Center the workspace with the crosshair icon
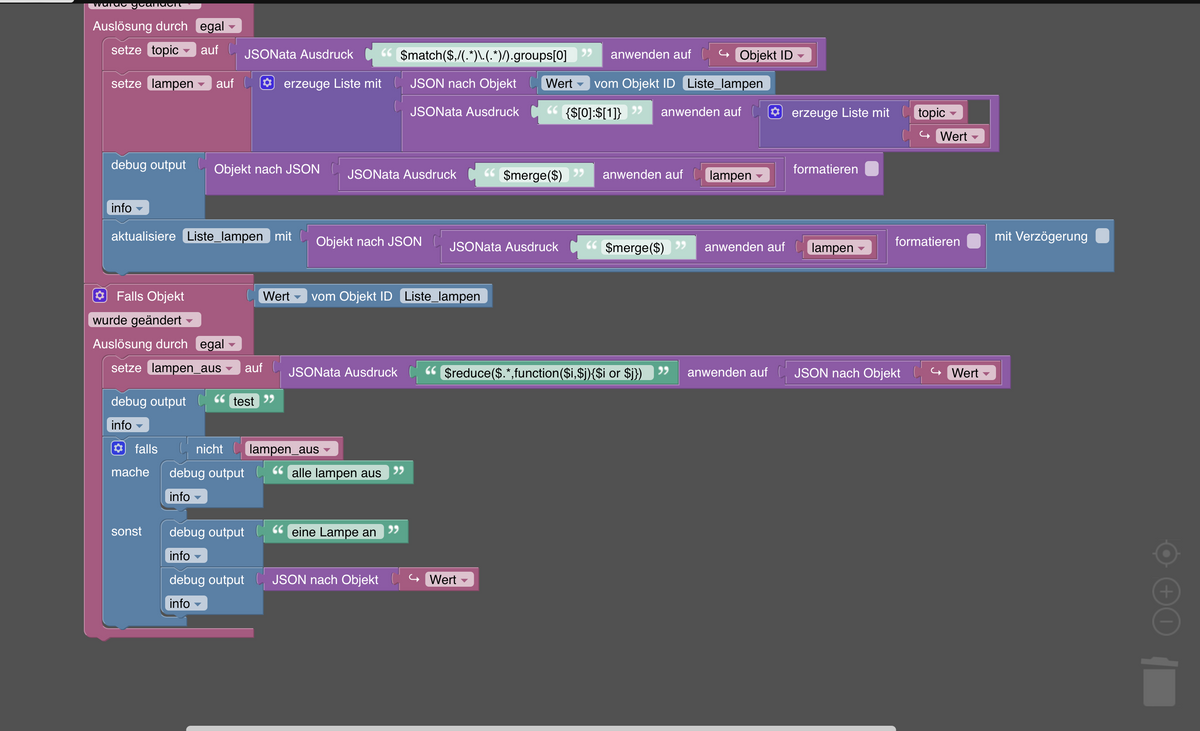The image size is (1200, 731). [x=1166, y=553]
